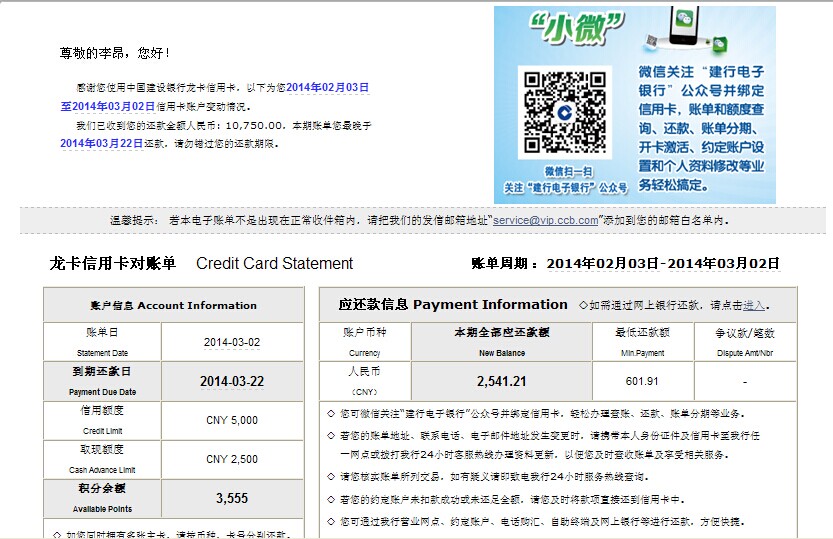Click the service@vip.ccb.com email link
This screenshot has height=539, width=833.
click(545, 220)
